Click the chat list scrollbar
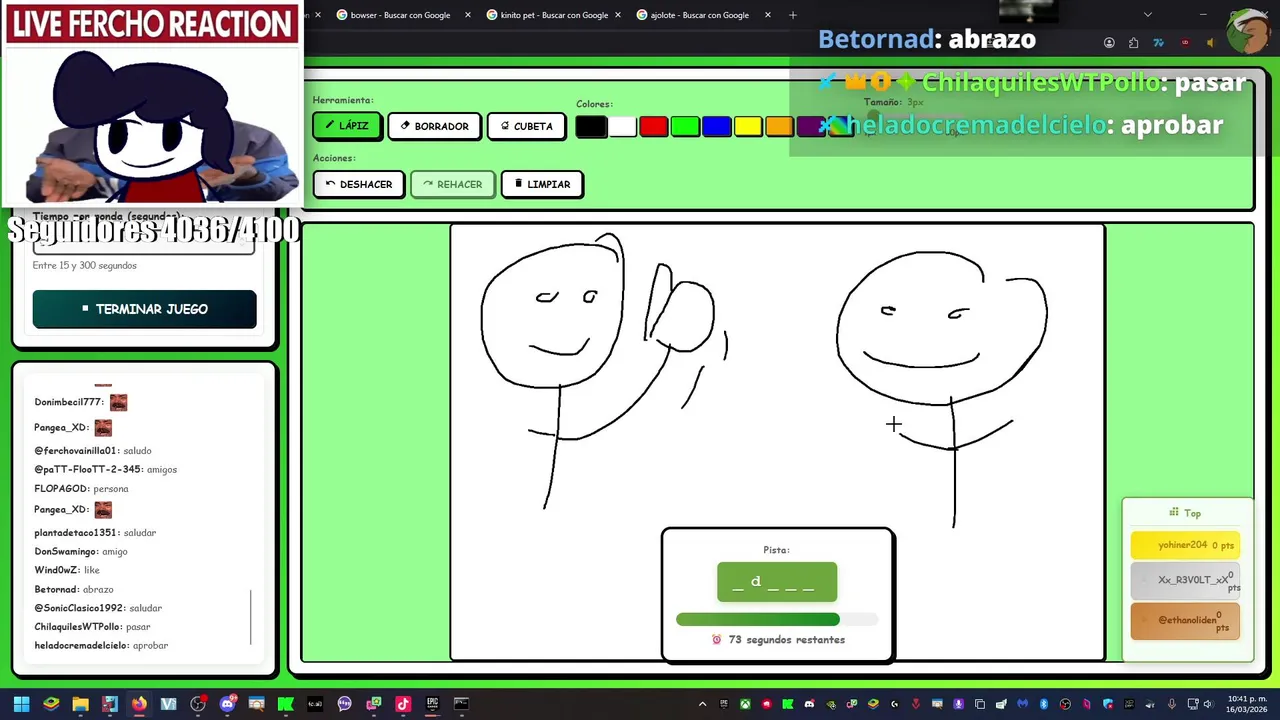The height and width of the screenshot is (720, 1280). [251, 617]
